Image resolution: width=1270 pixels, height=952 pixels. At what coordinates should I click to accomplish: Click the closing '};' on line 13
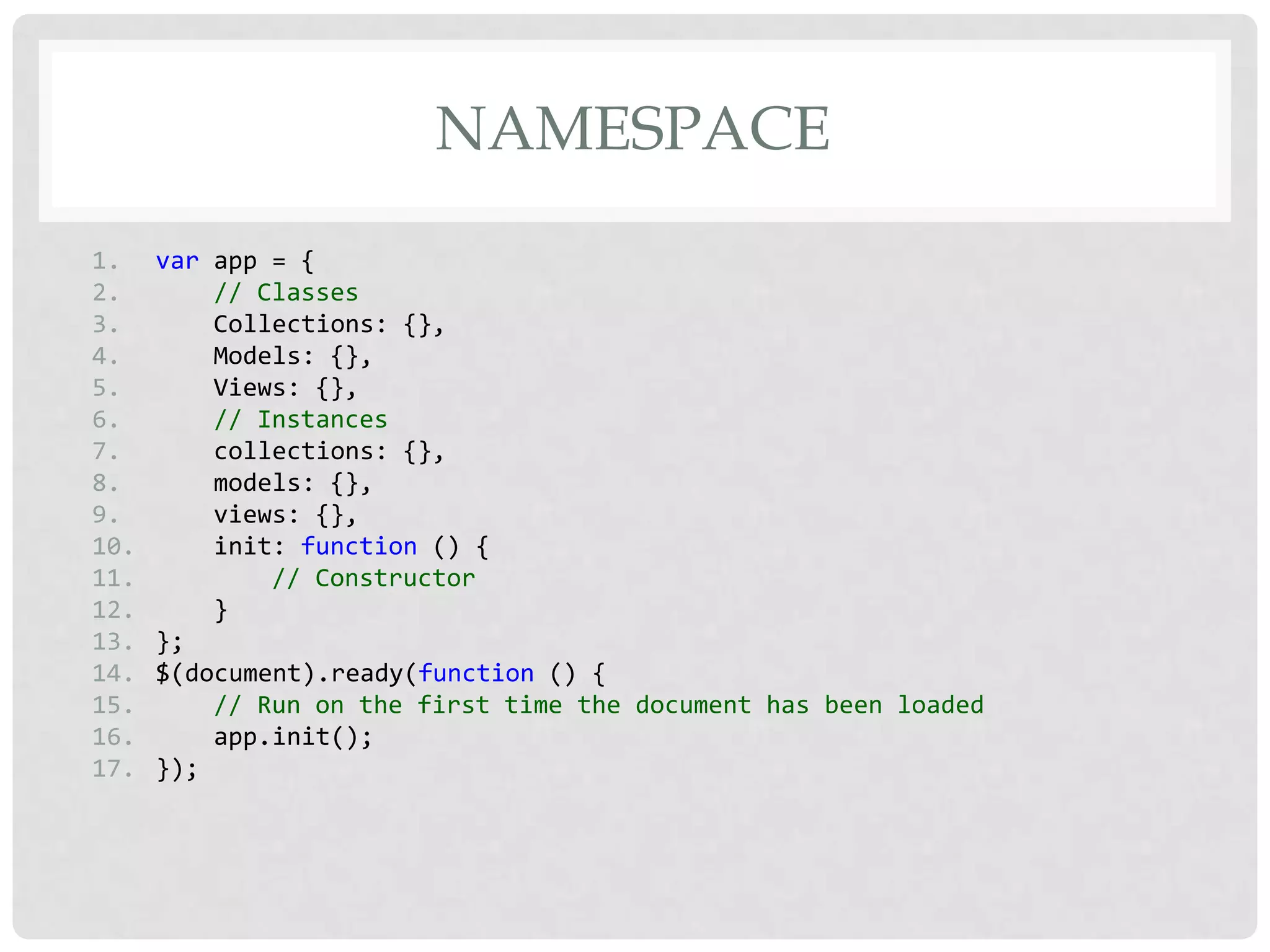click(x=169, y=641)
